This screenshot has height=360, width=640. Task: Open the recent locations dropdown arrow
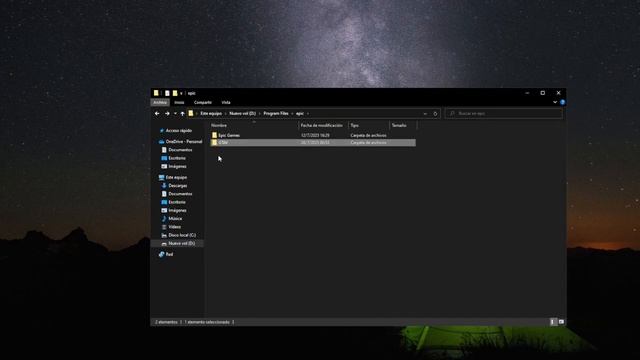[x=175, y=113]
